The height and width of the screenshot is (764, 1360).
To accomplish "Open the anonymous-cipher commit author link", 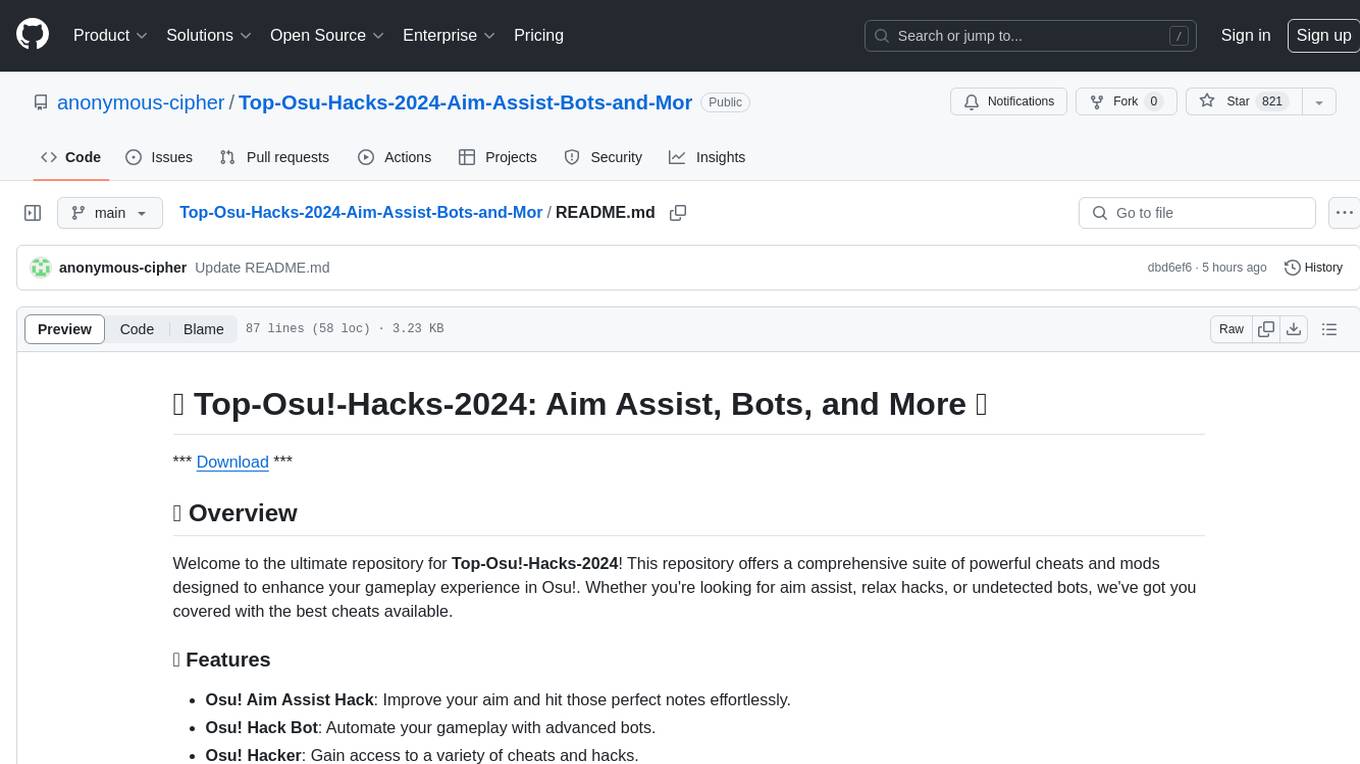I will tap(123, 268).
